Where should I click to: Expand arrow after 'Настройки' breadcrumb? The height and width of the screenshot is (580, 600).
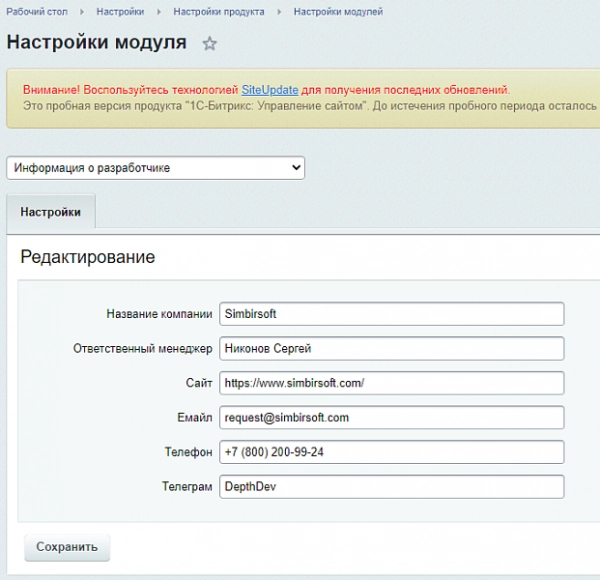[159, 12]
